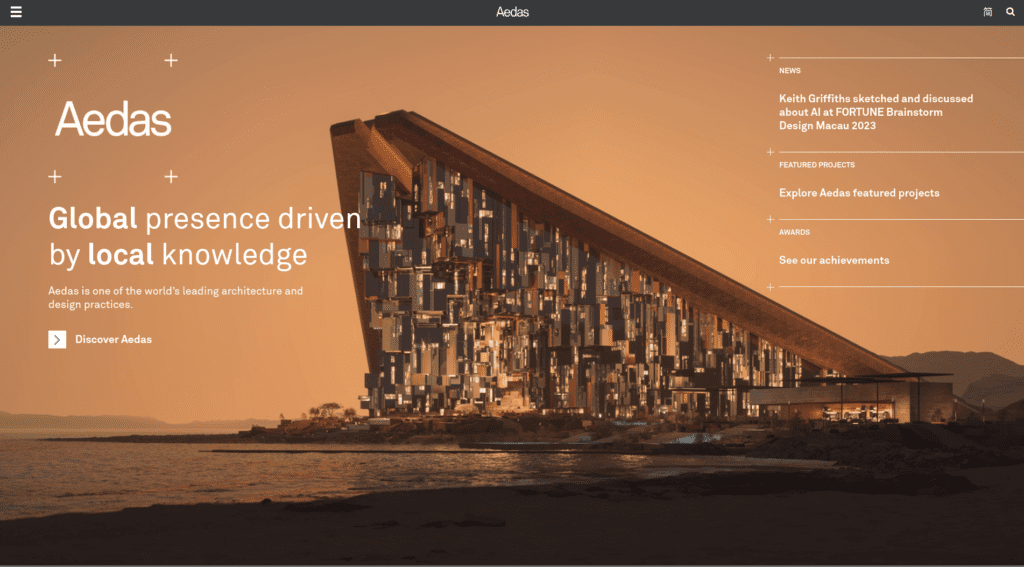
Task: Click the NEWS section label
Action: (x=790, y=71)
